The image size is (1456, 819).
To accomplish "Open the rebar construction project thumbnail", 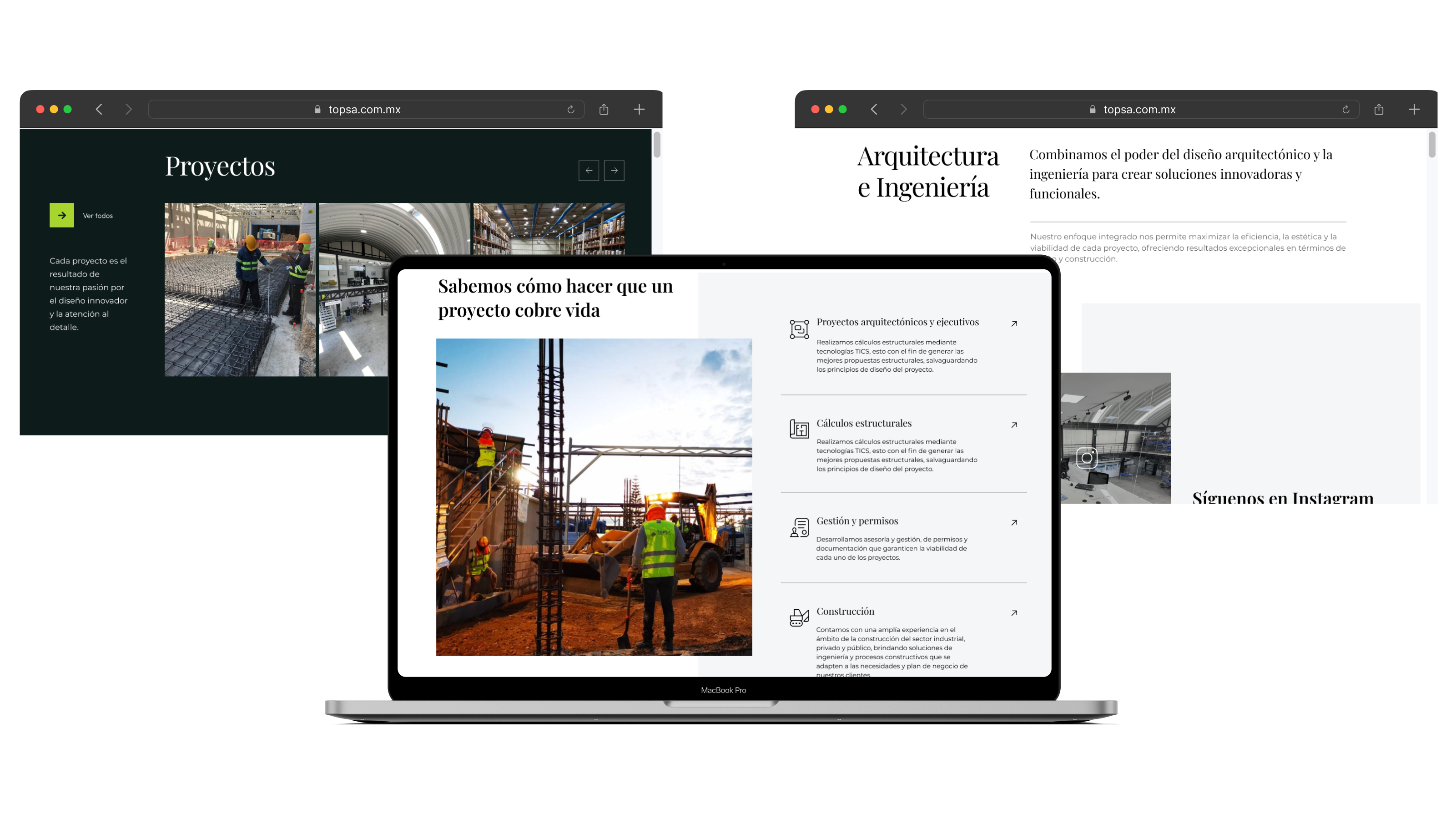I will (x=240, y=289).
